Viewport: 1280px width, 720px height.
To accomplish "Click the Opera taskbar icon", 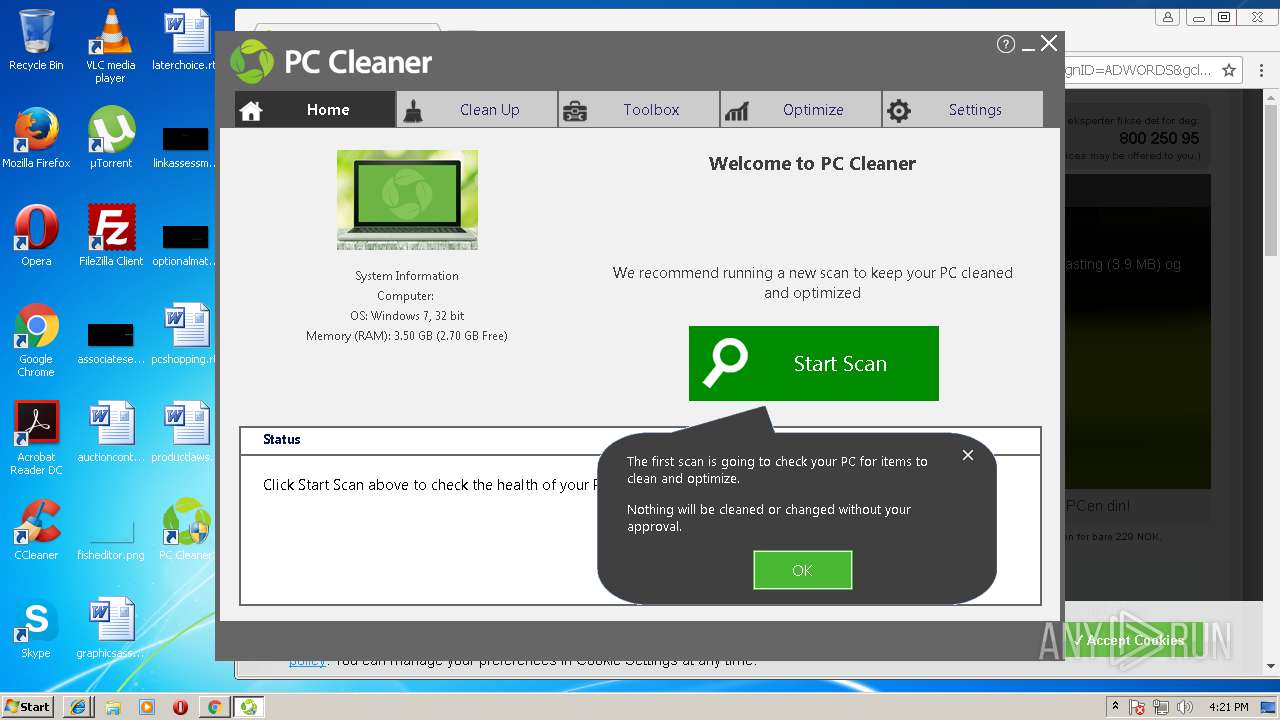I will (x=181, y=707).
